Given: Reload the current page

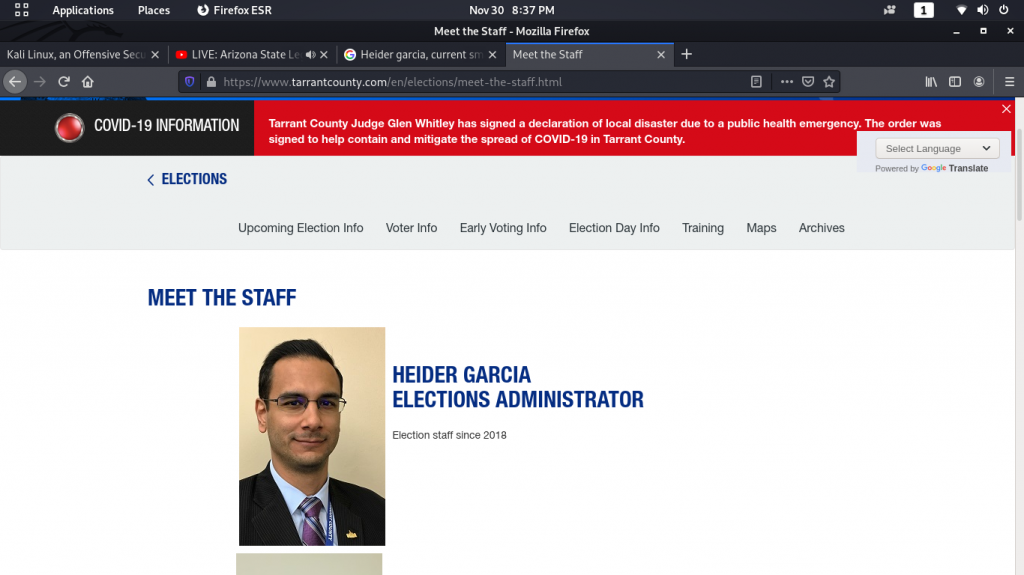Looking at the screenshot, I should tap(64, 82).
